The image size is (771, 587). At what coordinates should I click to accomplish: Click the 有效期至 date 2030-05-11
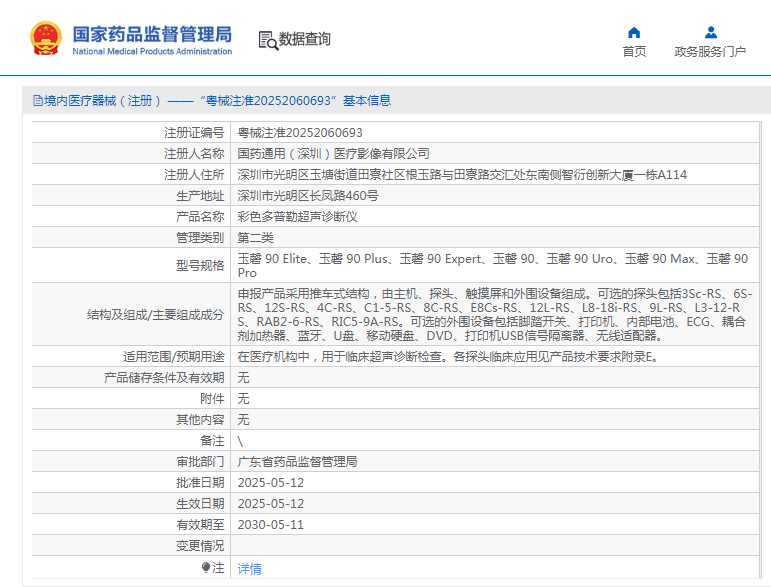click(x=270, y=524)
